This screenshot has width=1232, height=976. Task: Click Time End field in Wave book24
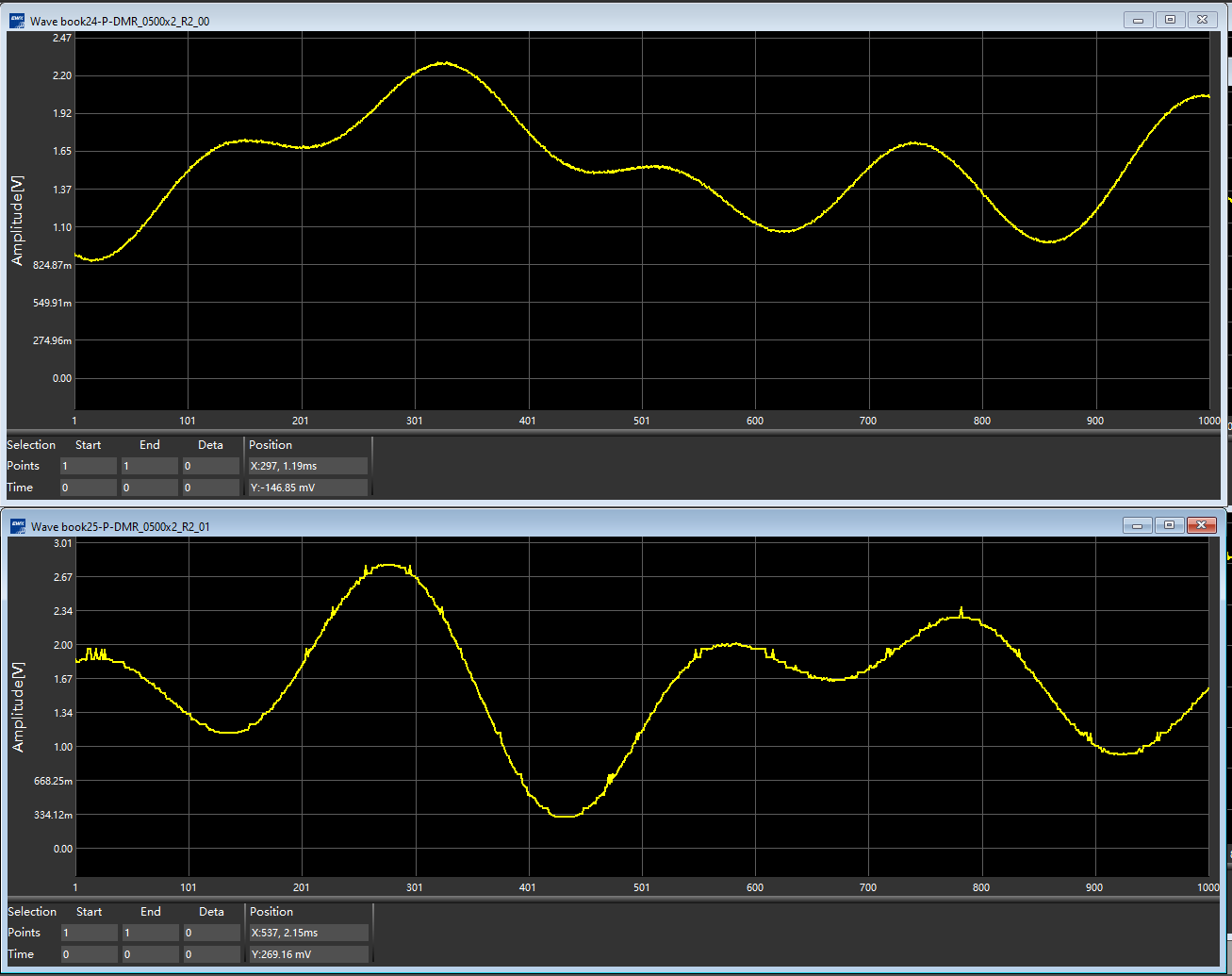[x=150, y=488]
